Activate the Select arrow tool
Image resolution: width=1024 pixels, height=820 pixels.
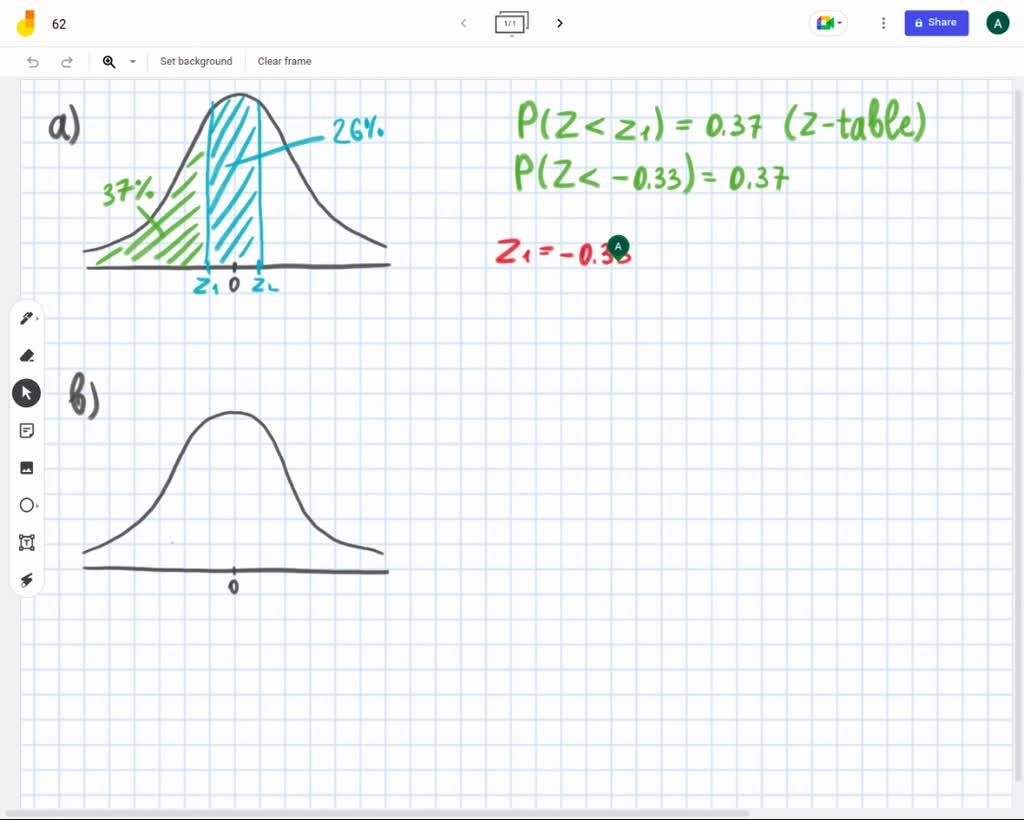click(27, 392)
